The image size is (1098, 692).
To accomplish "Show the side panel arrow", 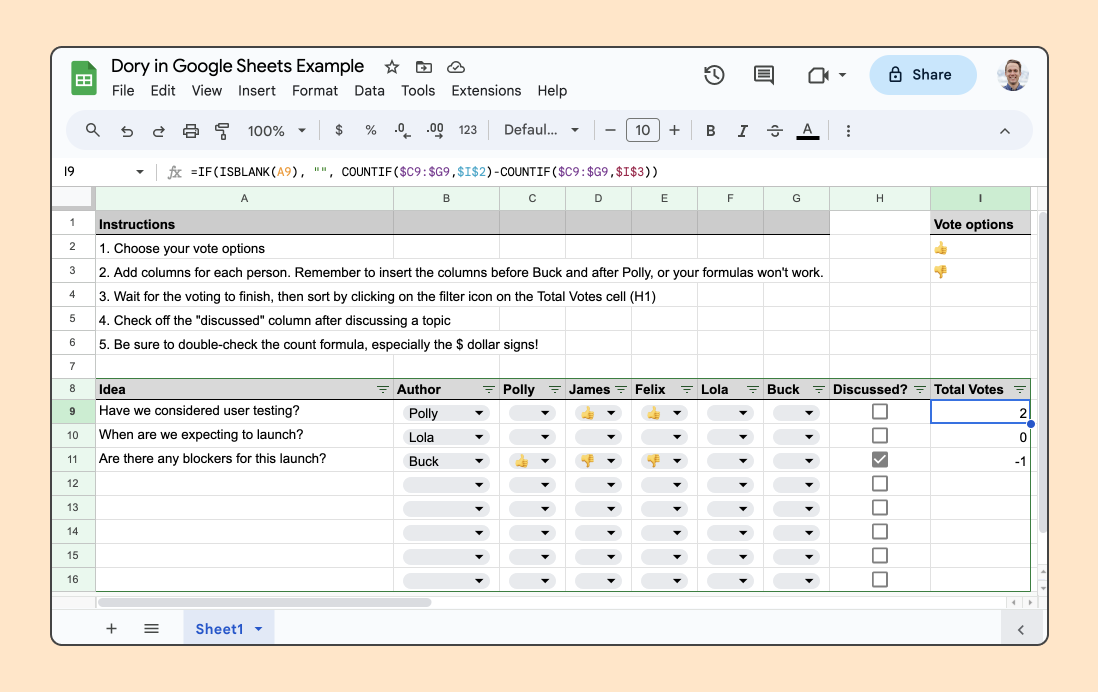I will [1021, 630].
